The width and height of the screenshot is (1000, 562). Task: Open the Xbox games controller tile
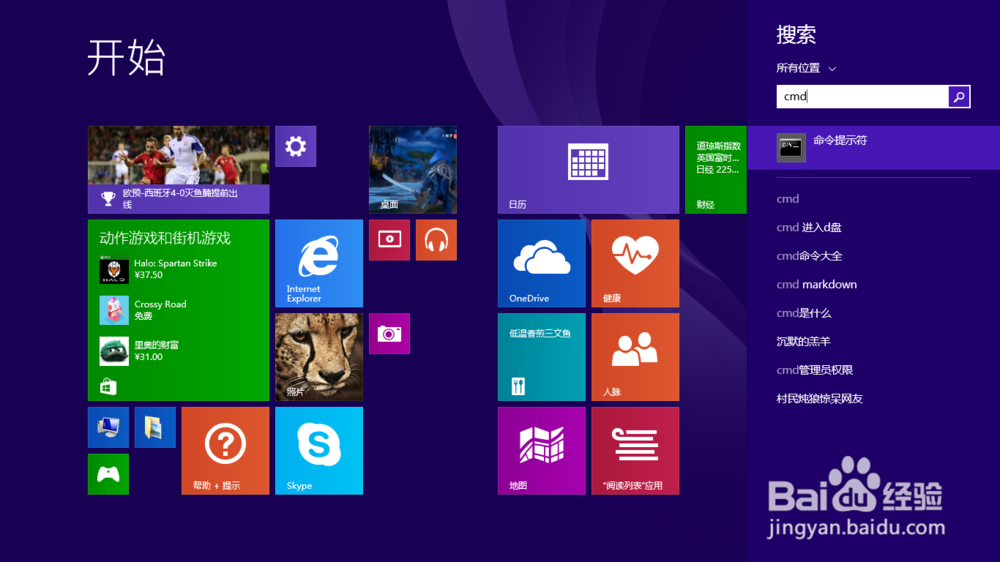click(x=108, y=475)
